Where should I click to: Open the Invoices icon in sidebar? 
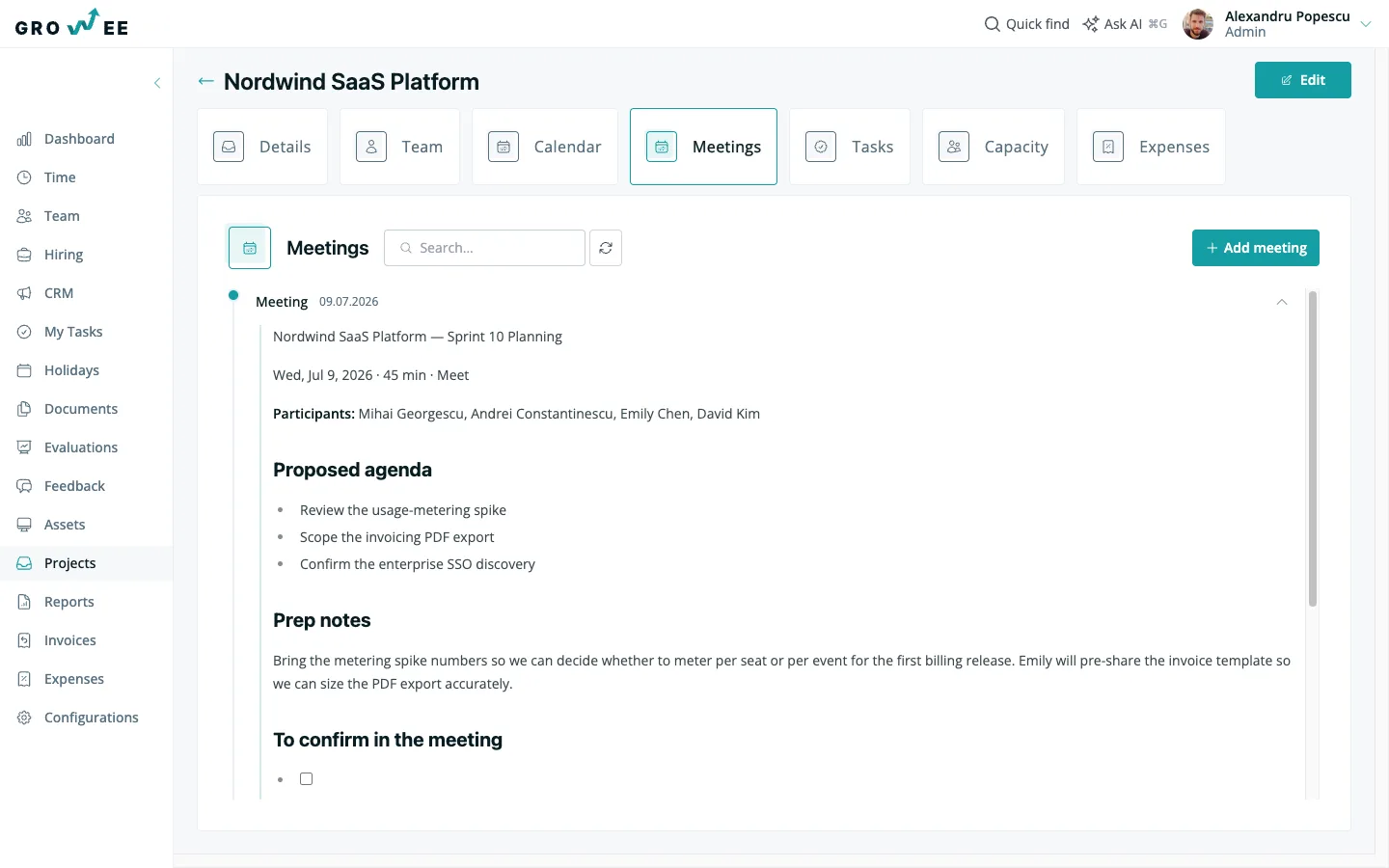[24, 640]
